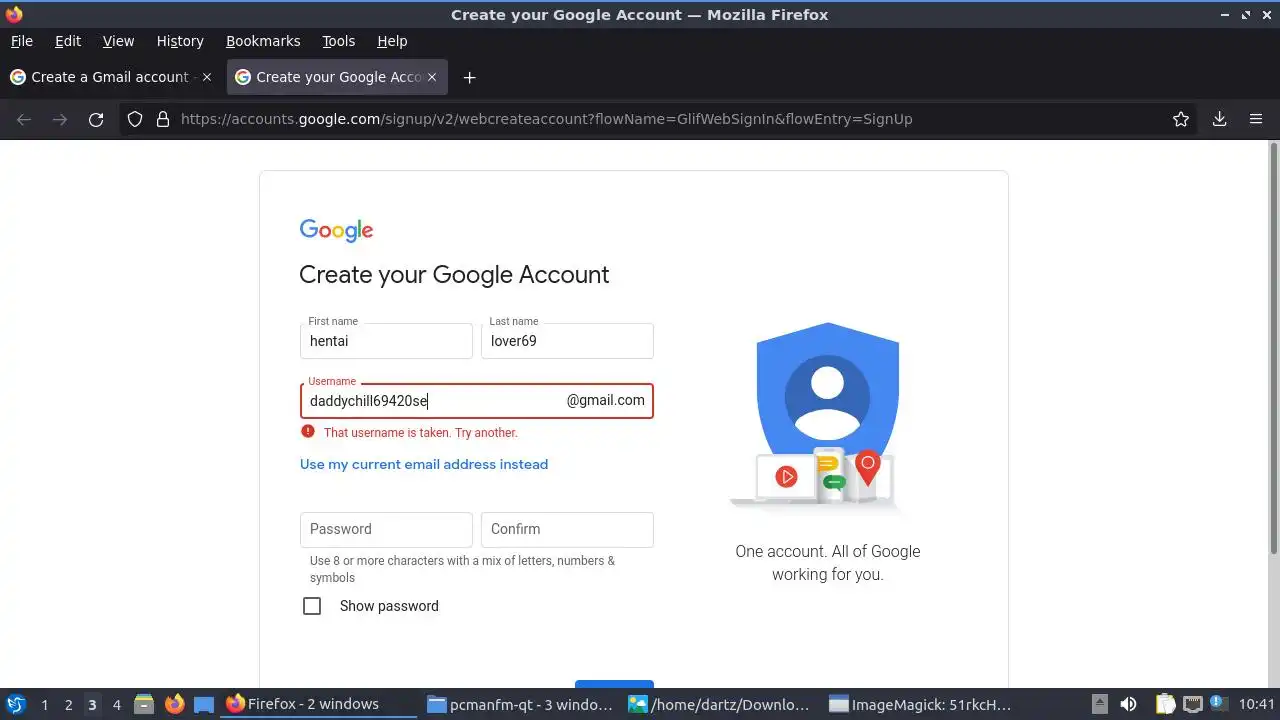Go back one page
This screenshot has width=1280, height=720.
24,119
